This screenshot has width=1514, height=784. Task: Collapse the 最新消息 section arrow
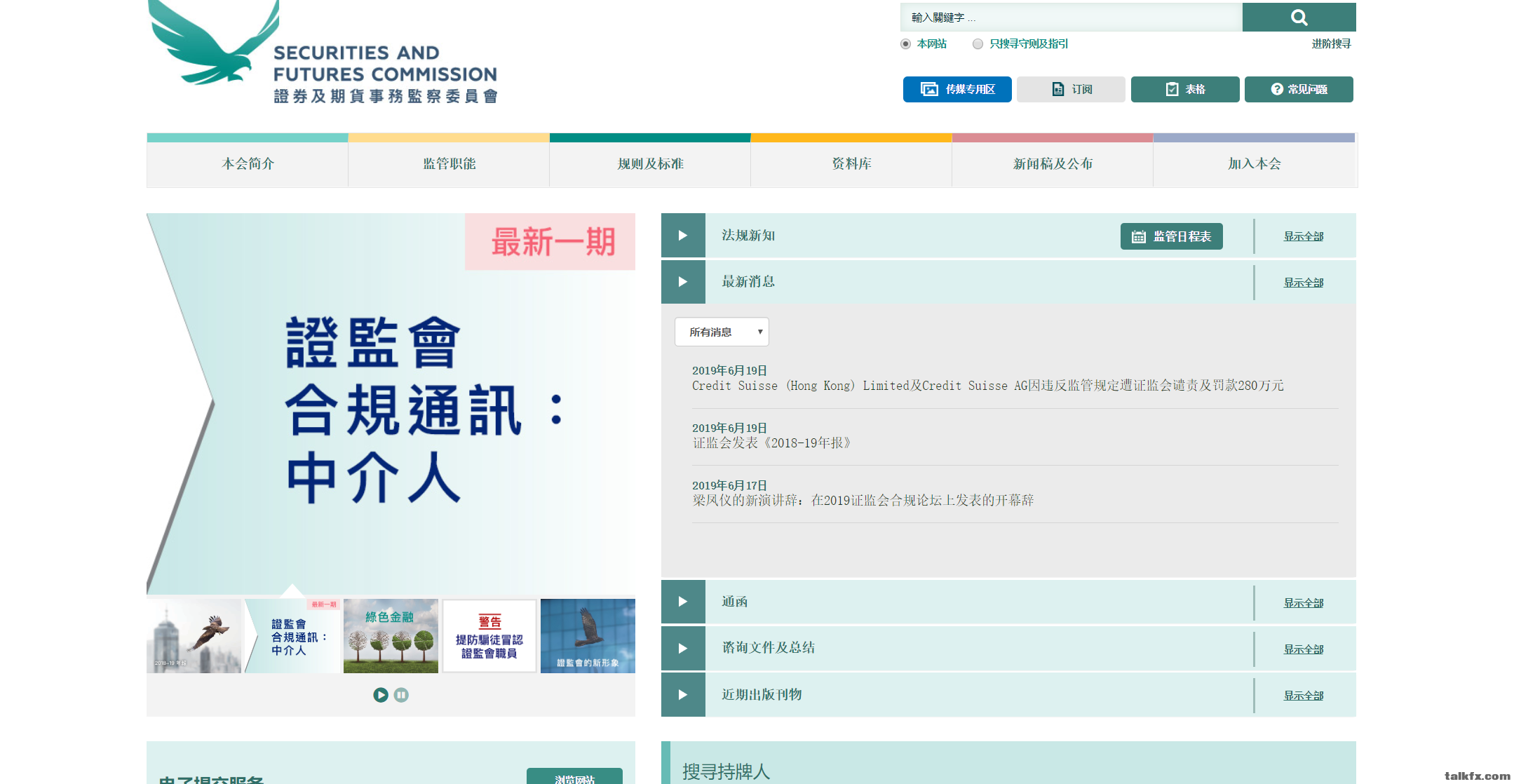point(683,282)
